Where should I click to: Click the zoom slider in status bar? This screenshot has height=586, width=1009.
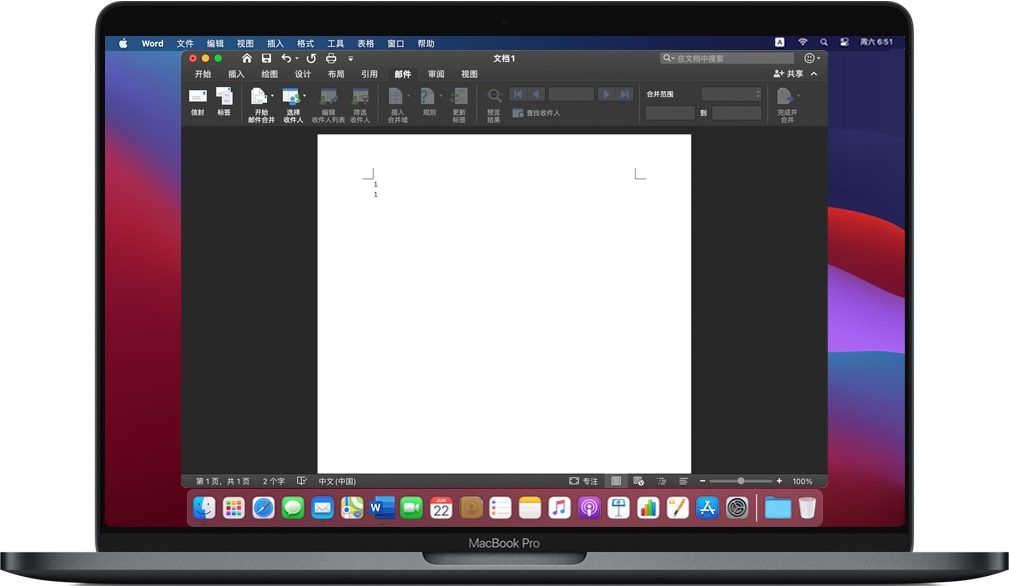[x=740, y=481]
